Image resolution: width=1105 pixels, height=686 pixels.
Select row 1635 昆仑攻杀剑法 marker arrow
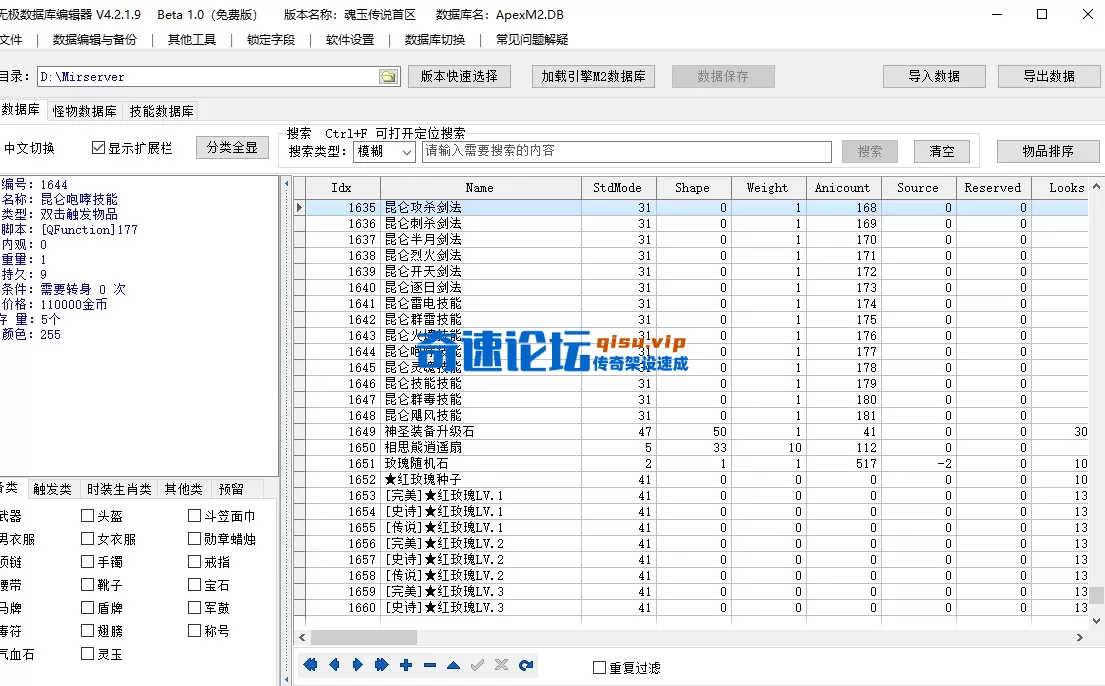point(299,206)
